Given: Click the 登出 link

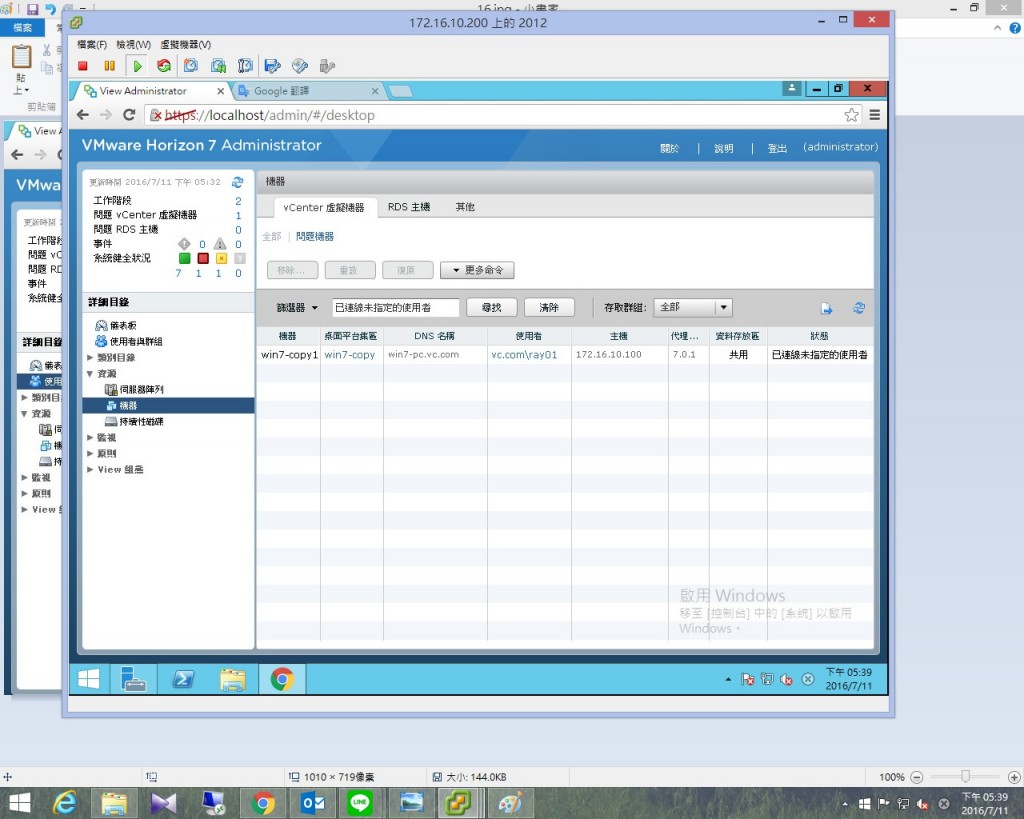Looking at the screenshot, I should point(777,148).
